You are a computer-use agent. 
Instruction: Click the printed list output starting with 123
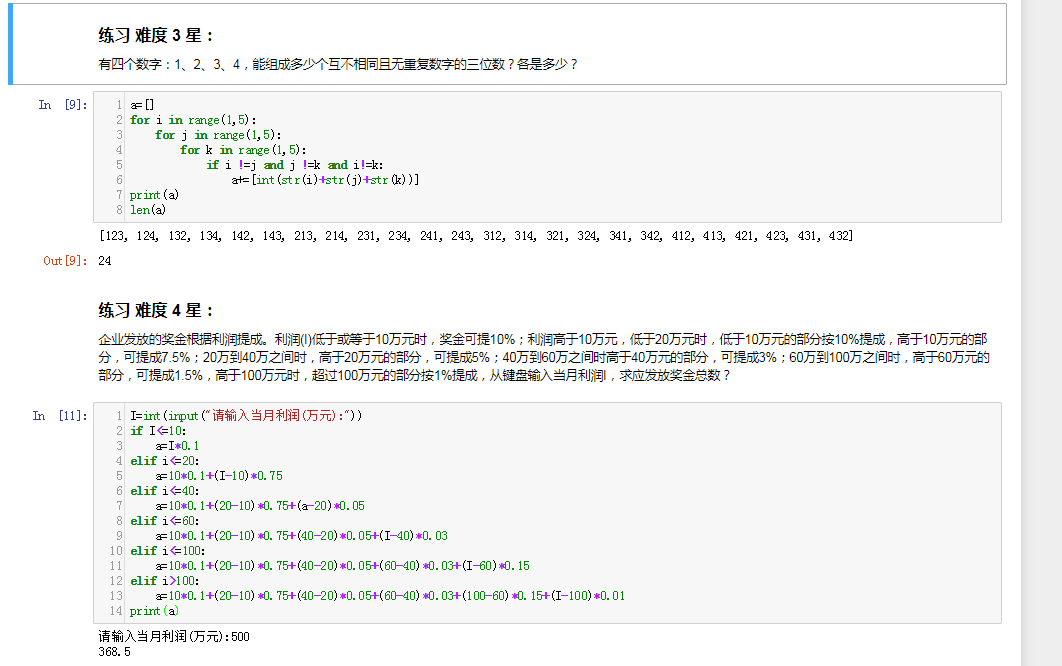tap(476, 236)
